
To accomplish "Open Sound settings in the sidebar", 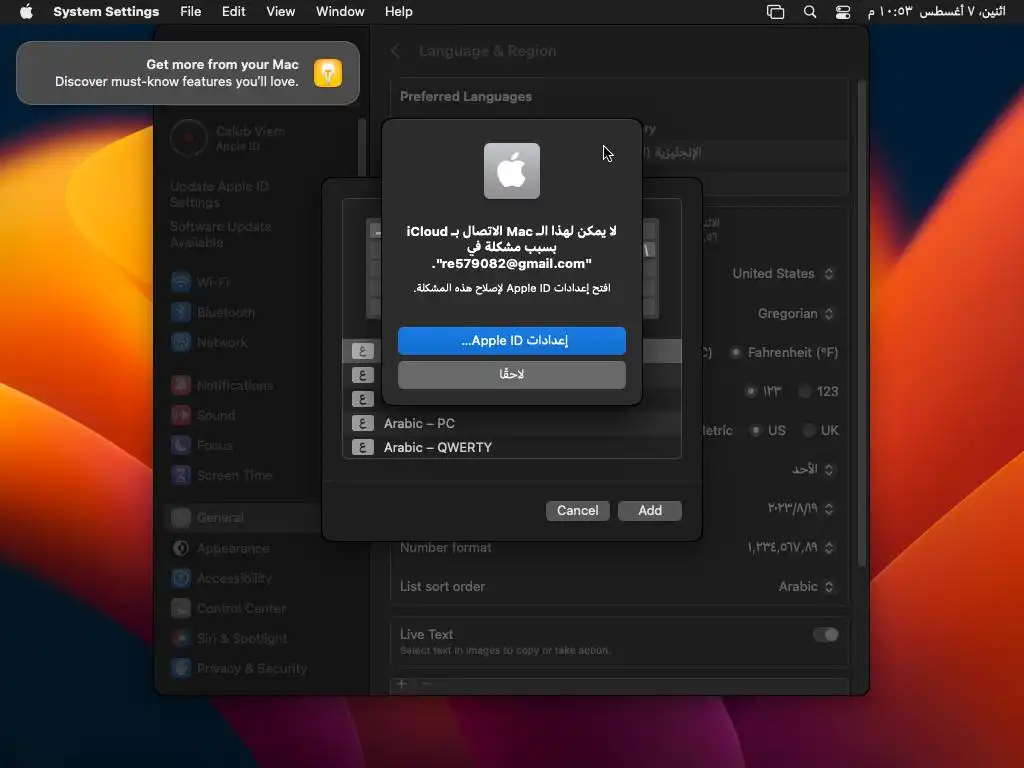I will tap(203, 415).
